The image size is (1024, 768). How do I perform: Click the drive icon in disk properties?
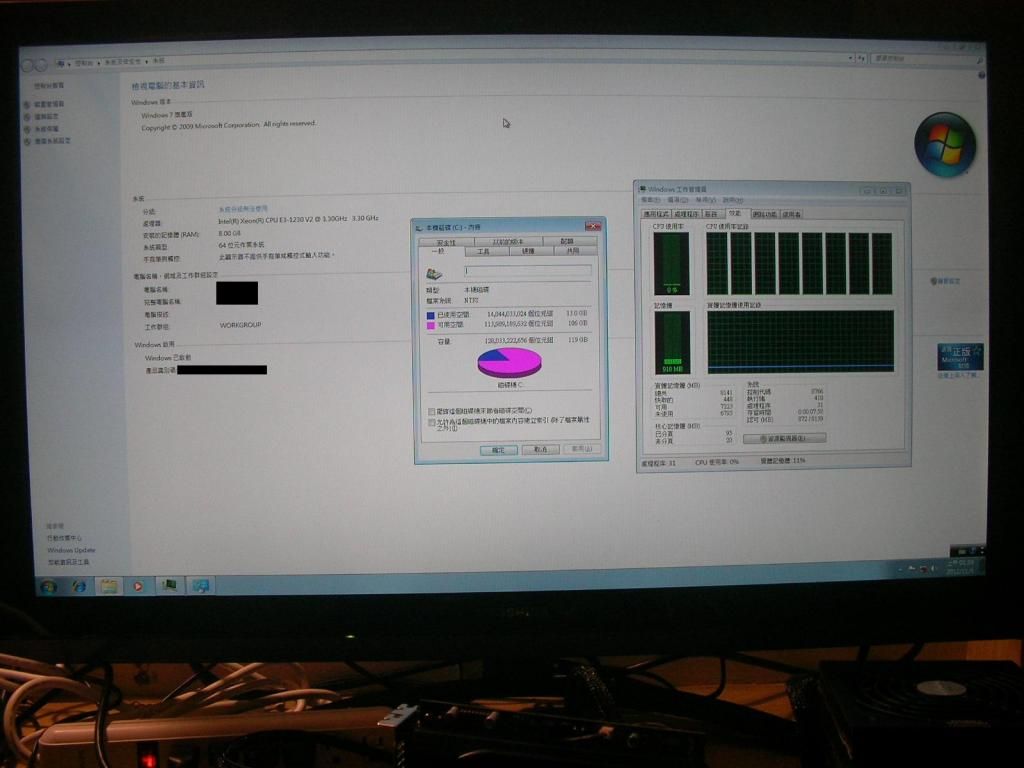(x=434, y=273)
